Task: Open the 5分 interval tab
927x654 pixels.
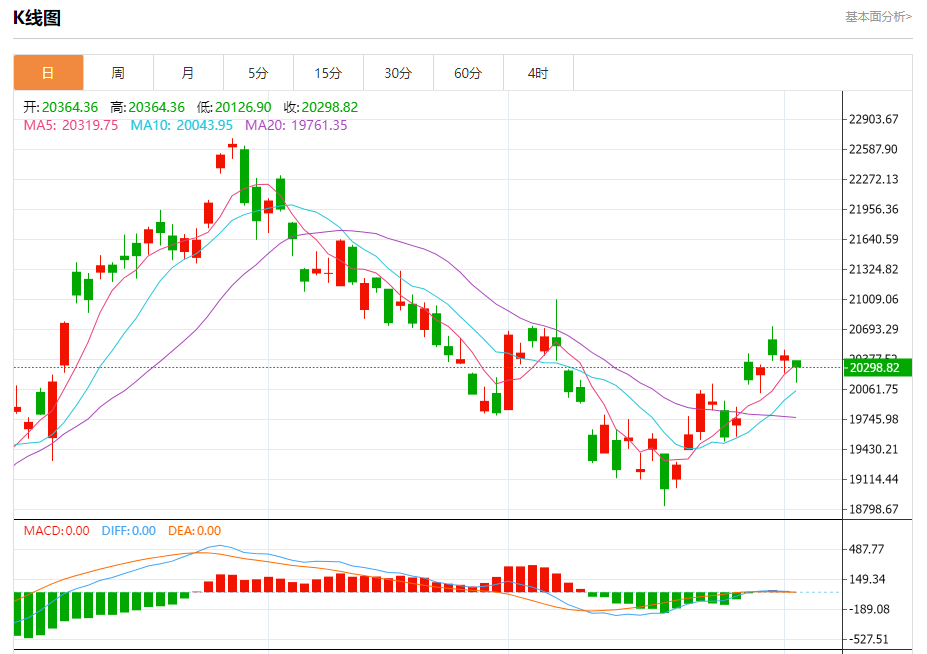Action: coord(258,73)
